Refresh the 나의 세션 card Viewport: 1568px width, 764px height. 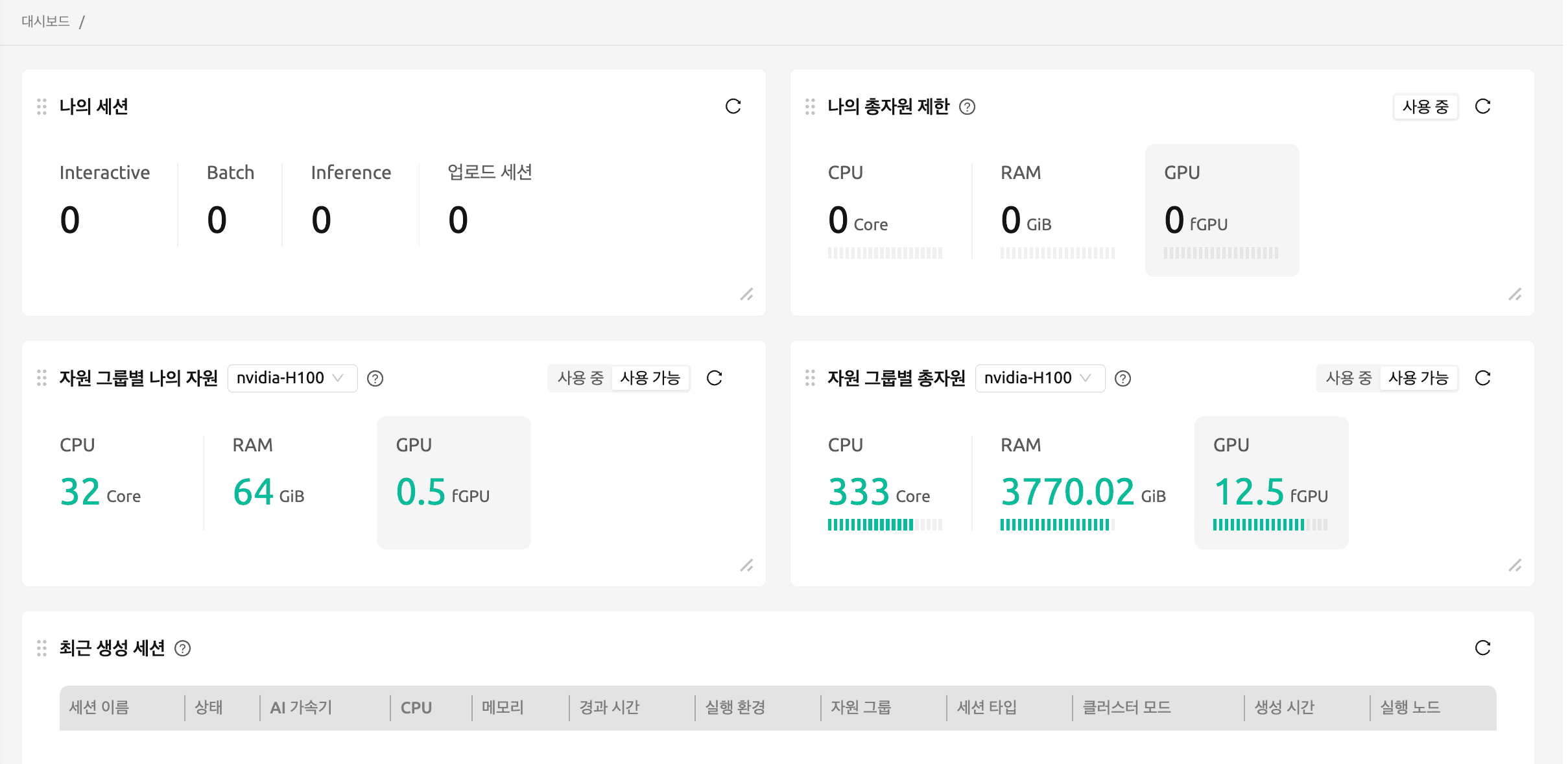coord(733,106)
